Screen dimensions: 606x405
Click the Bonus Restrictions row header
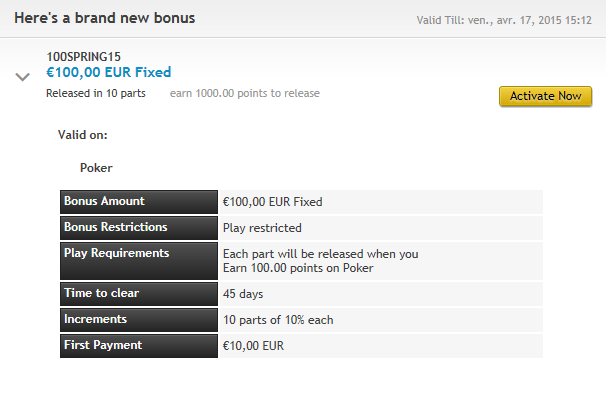click(138, 228)
